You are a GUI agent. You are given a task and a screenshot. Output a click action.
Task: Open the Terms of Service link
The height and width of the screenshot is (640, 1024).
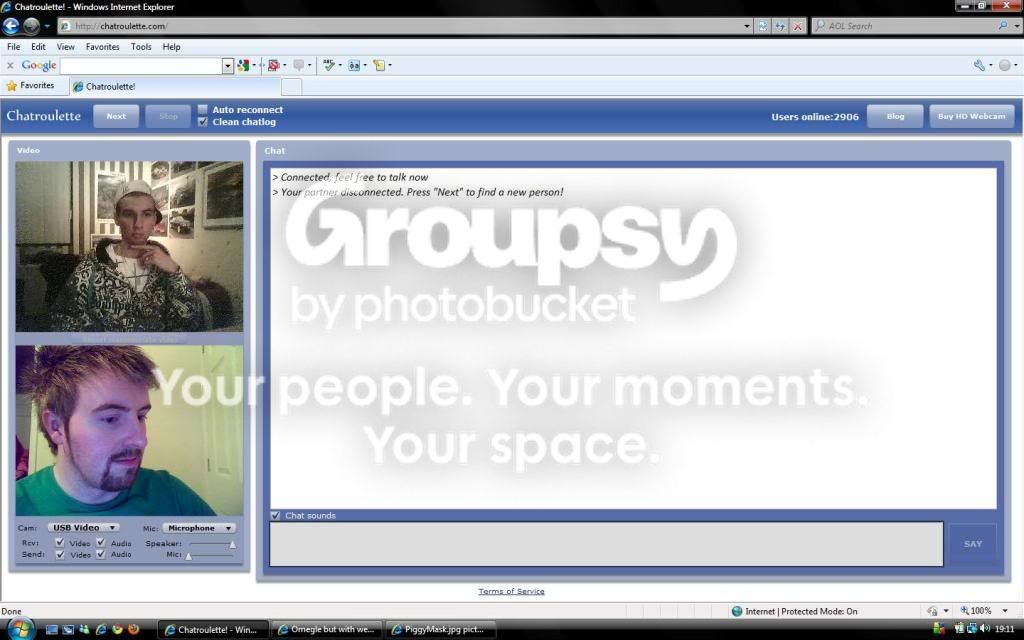(x=511, y=591)
